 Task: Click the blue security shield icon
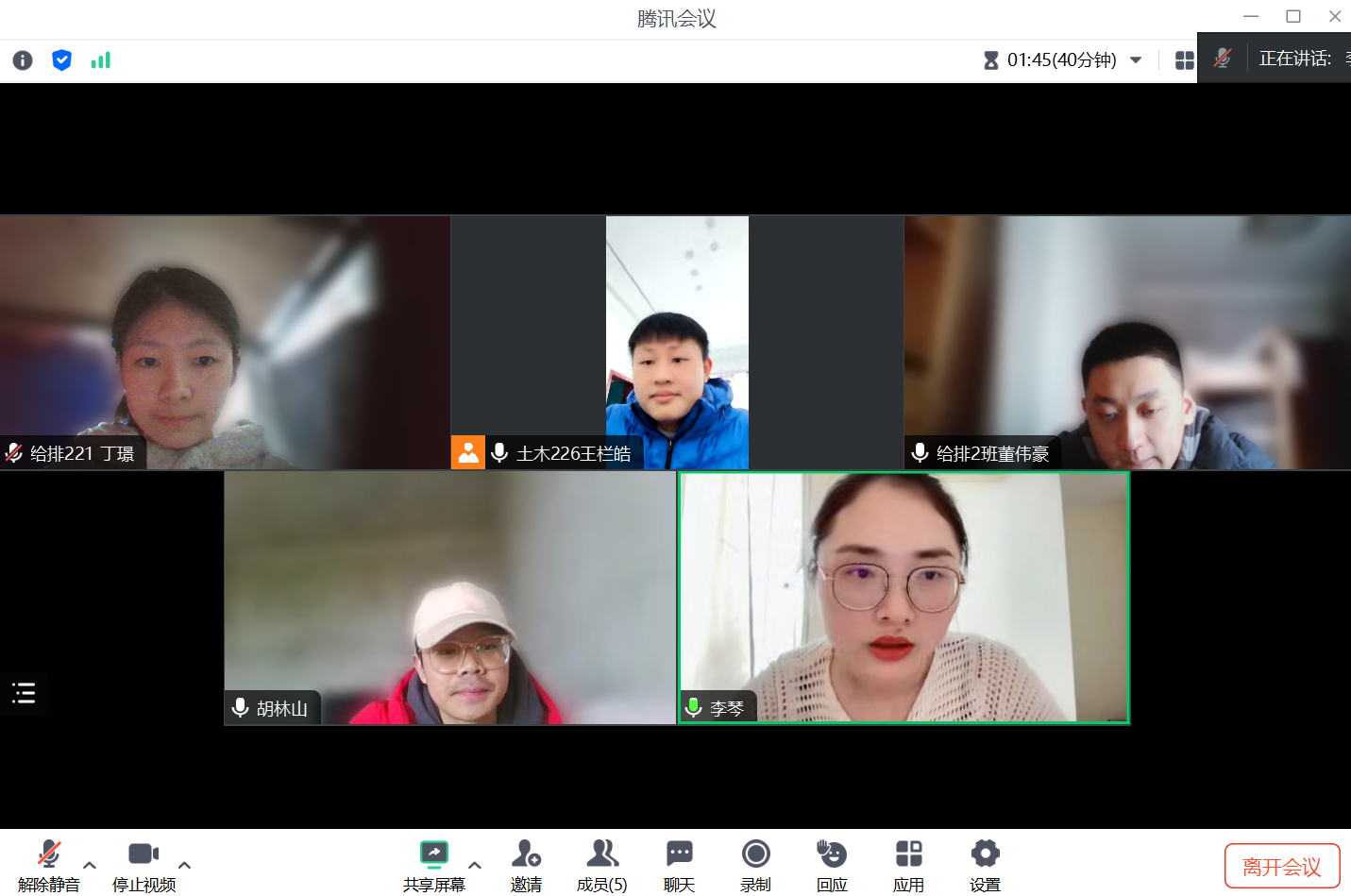point(61,60)
